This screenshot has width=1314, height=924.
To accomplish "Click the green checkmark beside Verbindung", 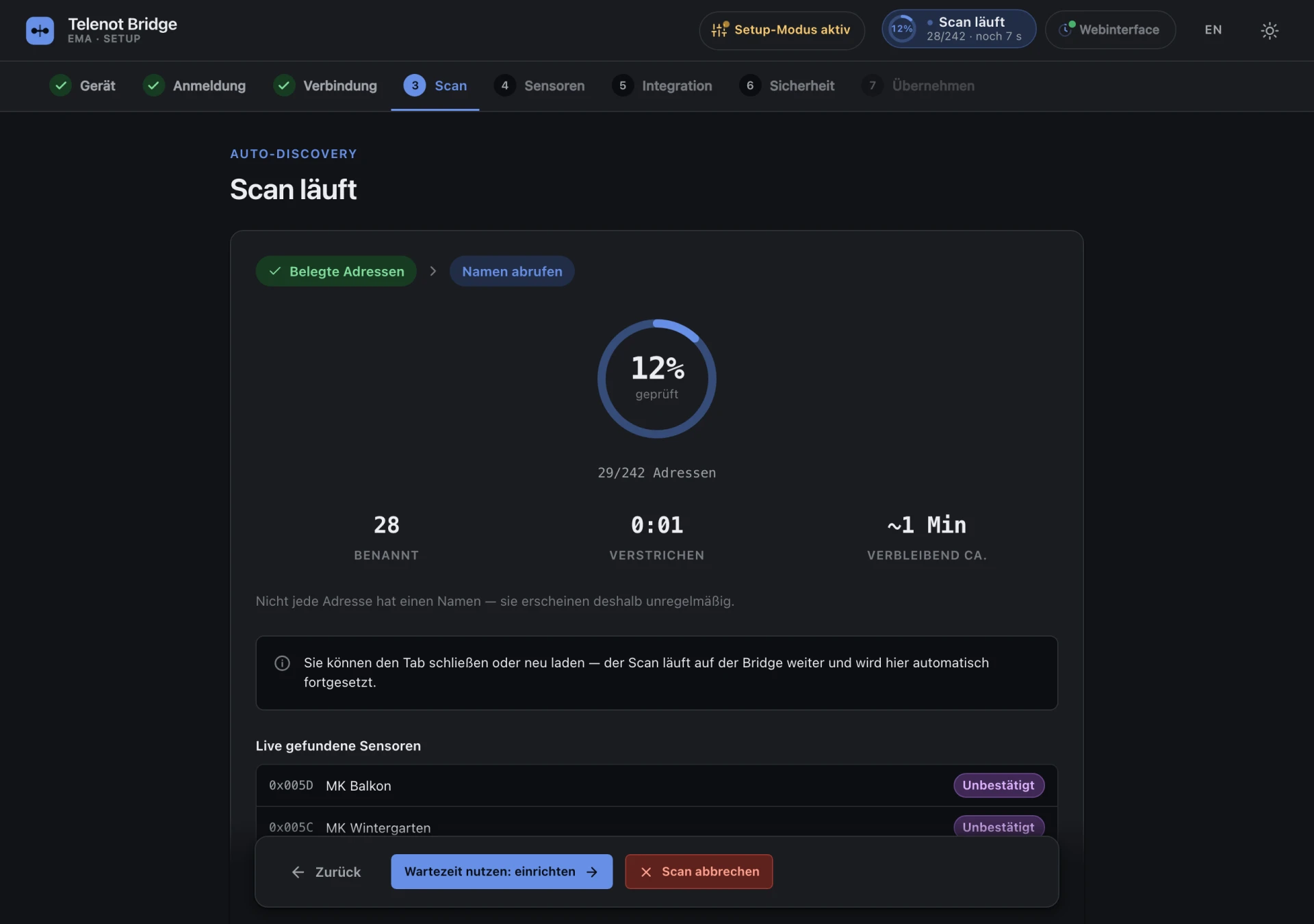I will pyautogui.click(x=284, y=86).
